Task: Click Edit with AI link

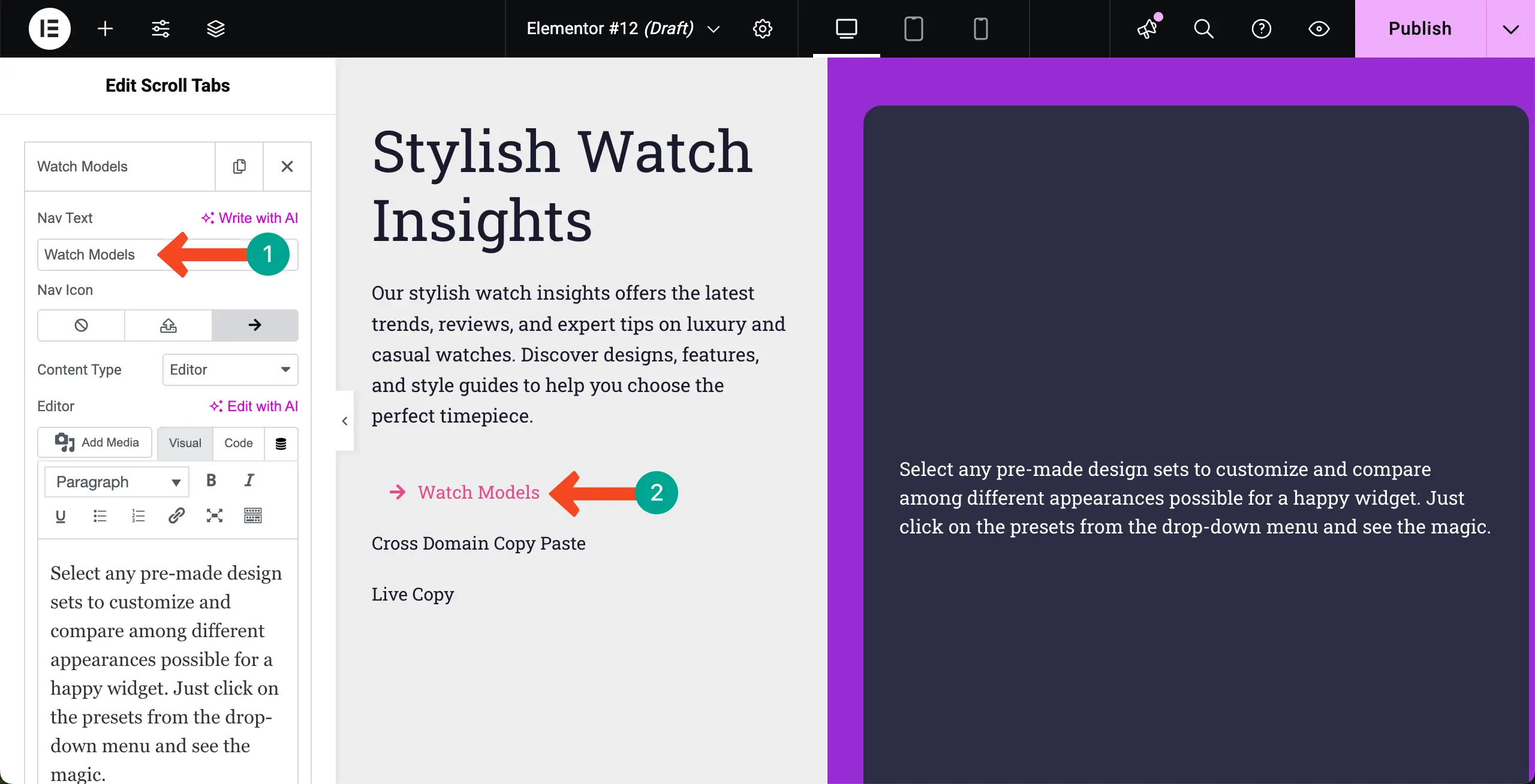Action: click(254, 406)
